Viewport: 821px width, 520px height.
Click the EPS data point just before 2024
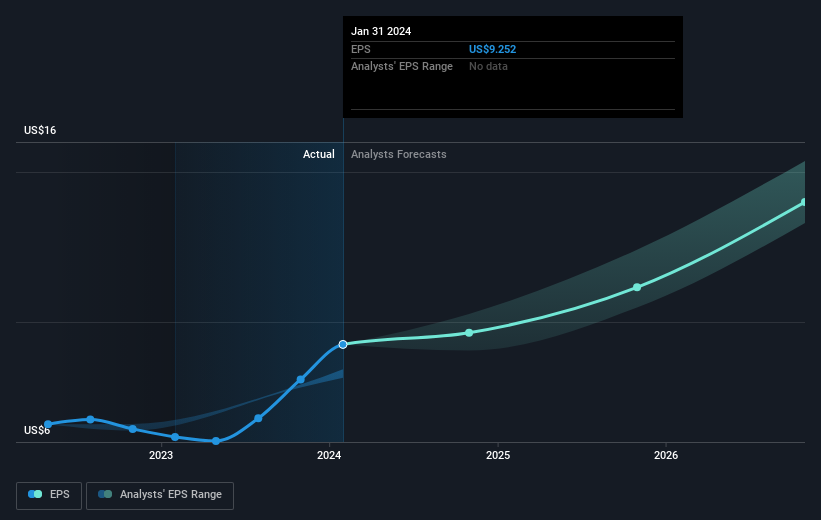click(x=301, y=379)
